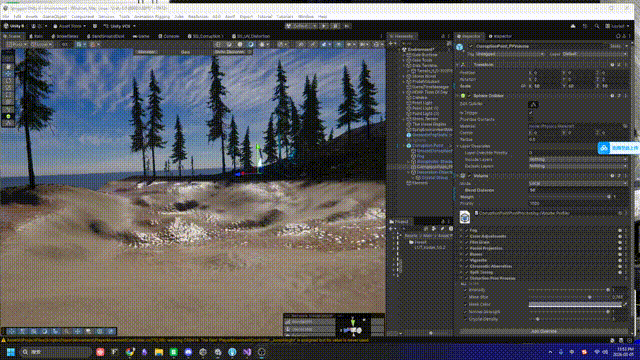Screen dimensions: 640x360
Task: Open the physics Material object picker
Action: (x=625, y=126)
